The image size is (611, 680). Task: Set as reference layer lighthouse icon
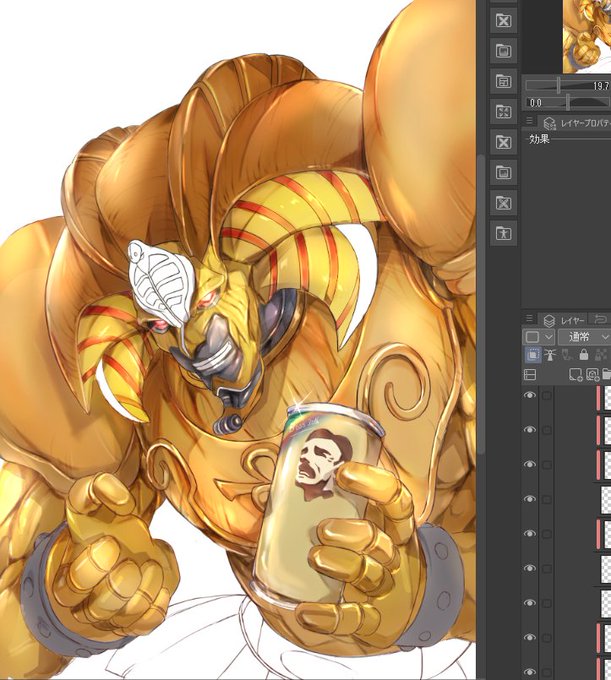pos(550,355)
